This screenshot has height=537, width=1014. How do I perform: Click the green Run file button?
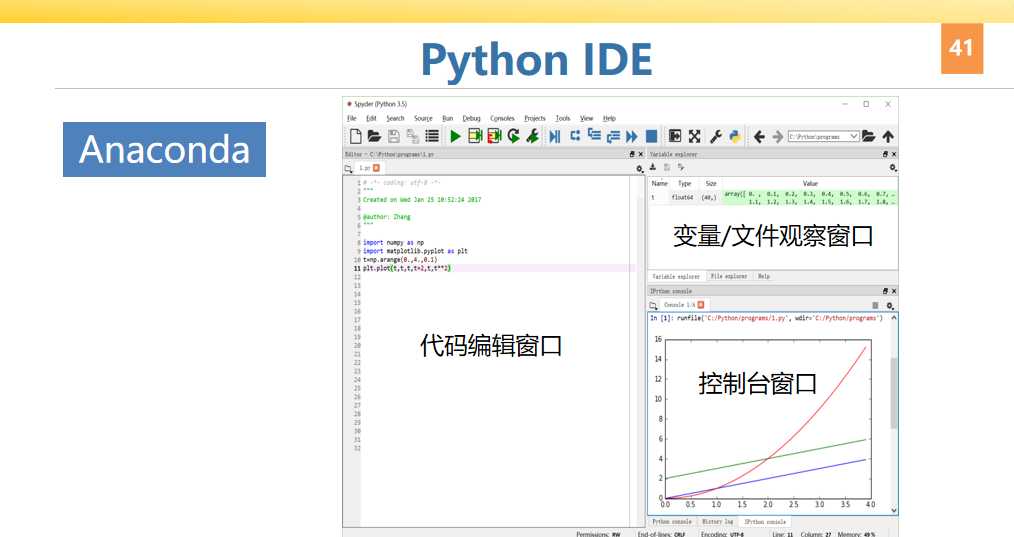(456, 136)
